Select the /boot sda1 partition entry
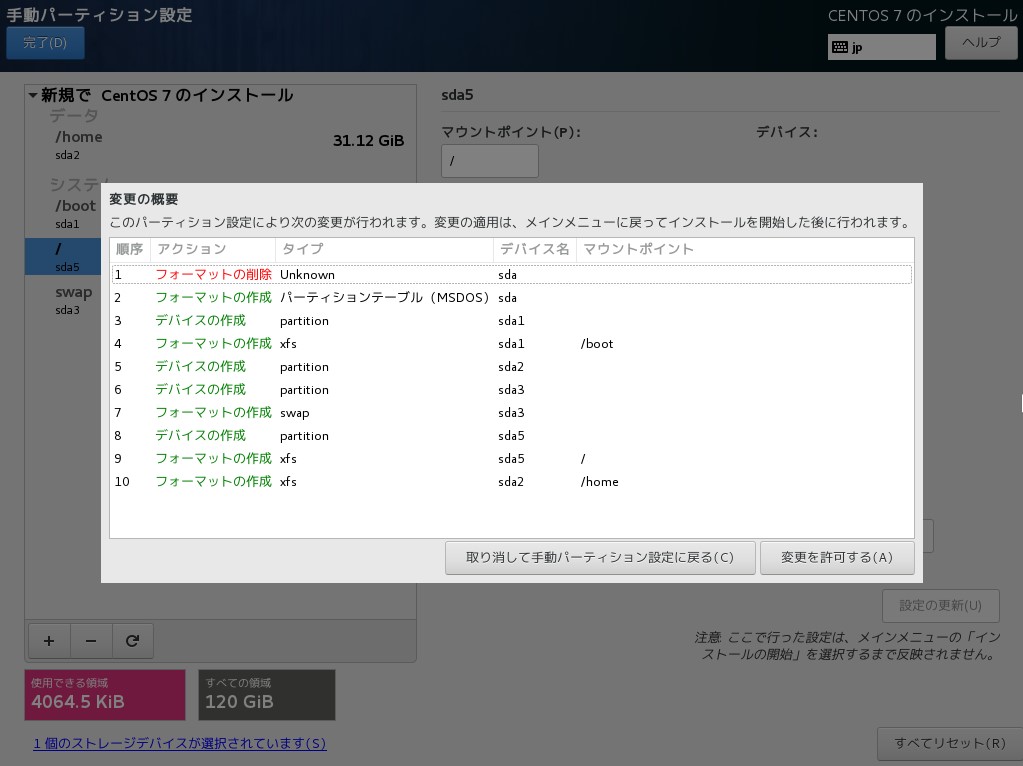Image resolution: width=1023 pixels, height=766 pixels. coord(78,213)
